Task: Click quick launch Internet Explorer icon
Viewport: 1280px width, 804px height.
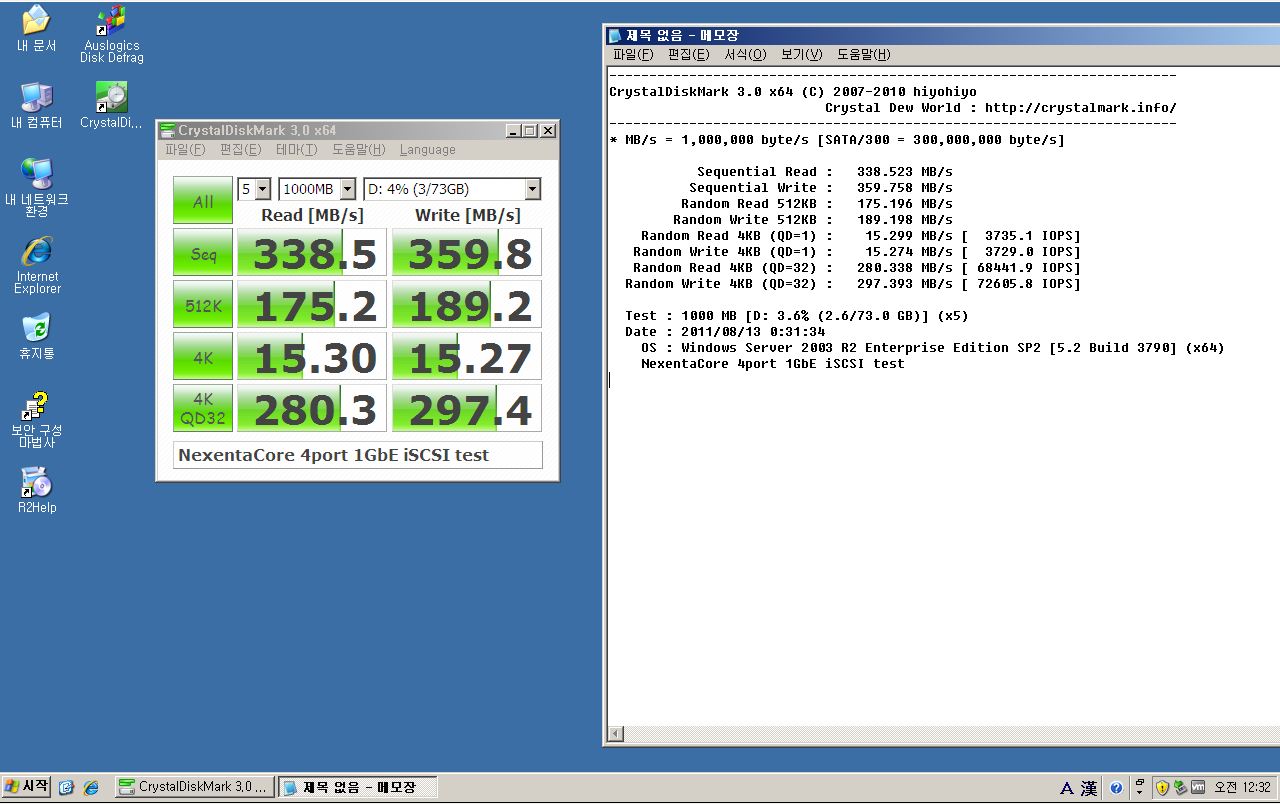Action: (91, 788)
